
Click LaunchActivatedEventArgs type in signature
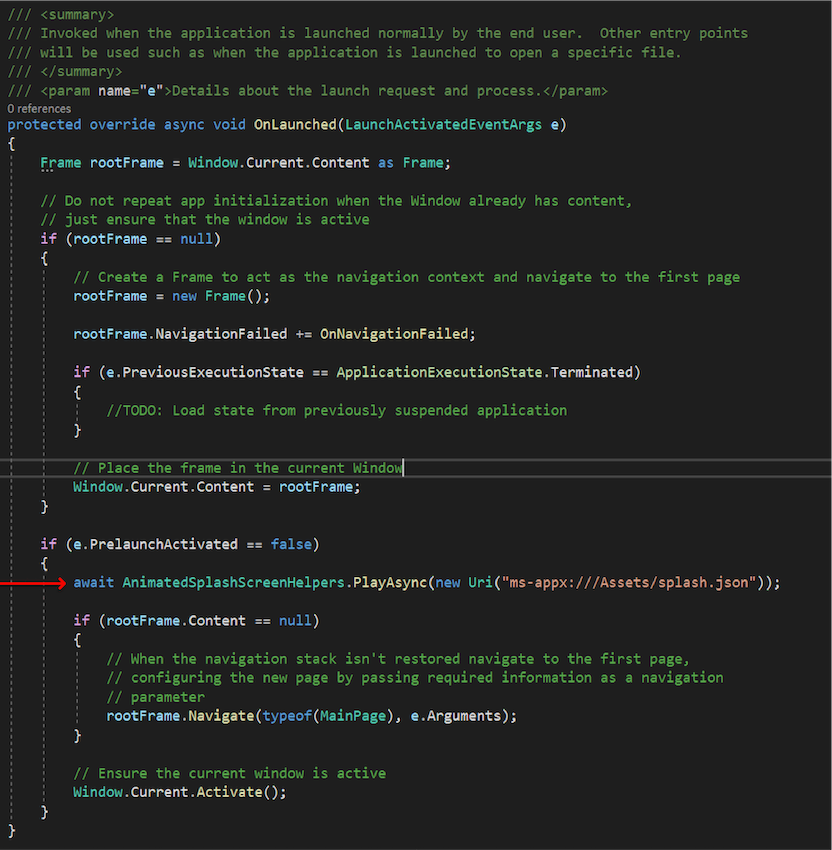(x=443, y=125)
